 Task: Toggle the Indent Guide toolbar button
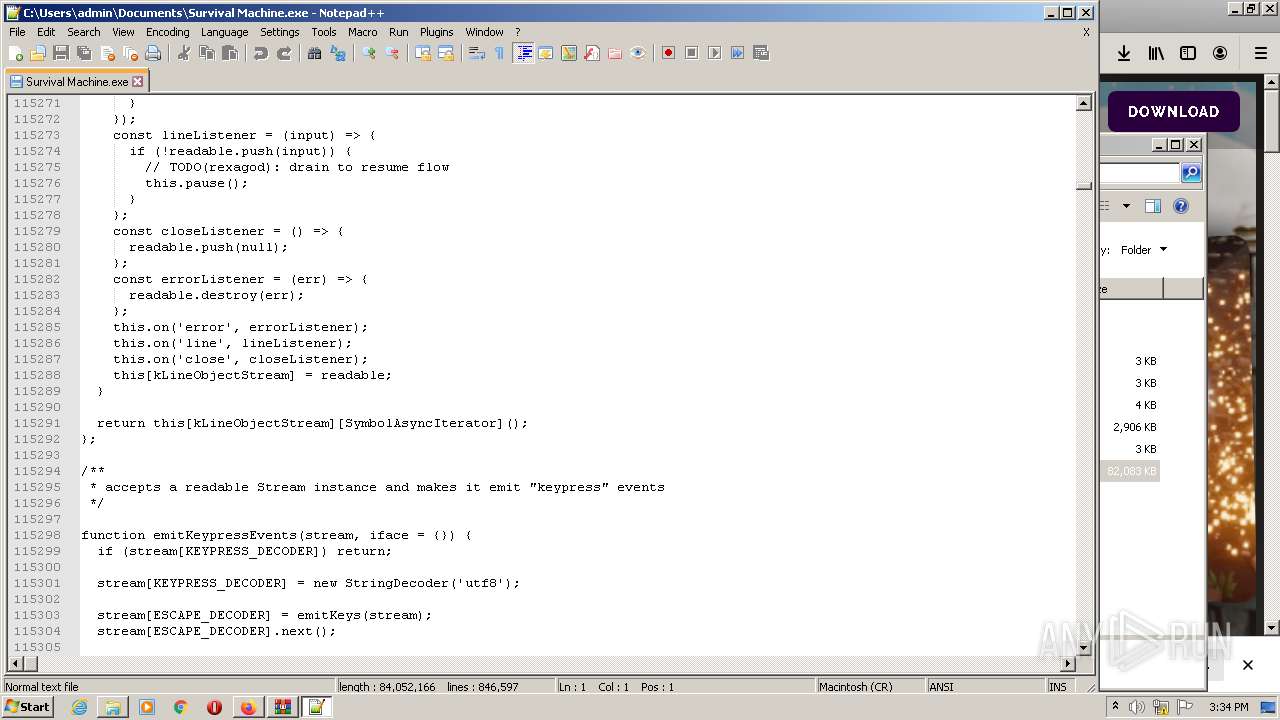click(x=523, y=53)
